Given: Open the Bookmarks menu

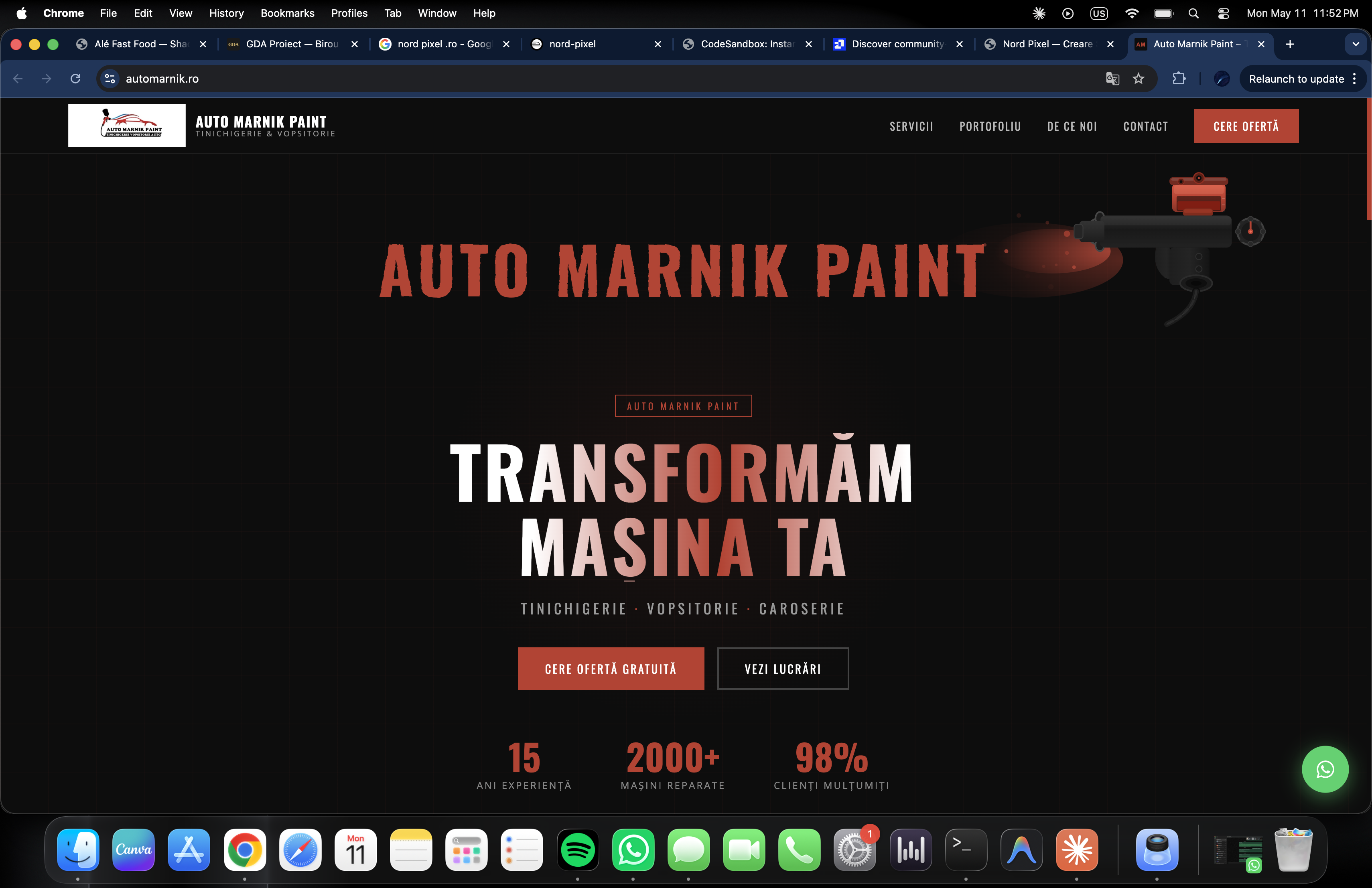Looking at the screenshot, I should pyautogui.click(x=287, y=13).
